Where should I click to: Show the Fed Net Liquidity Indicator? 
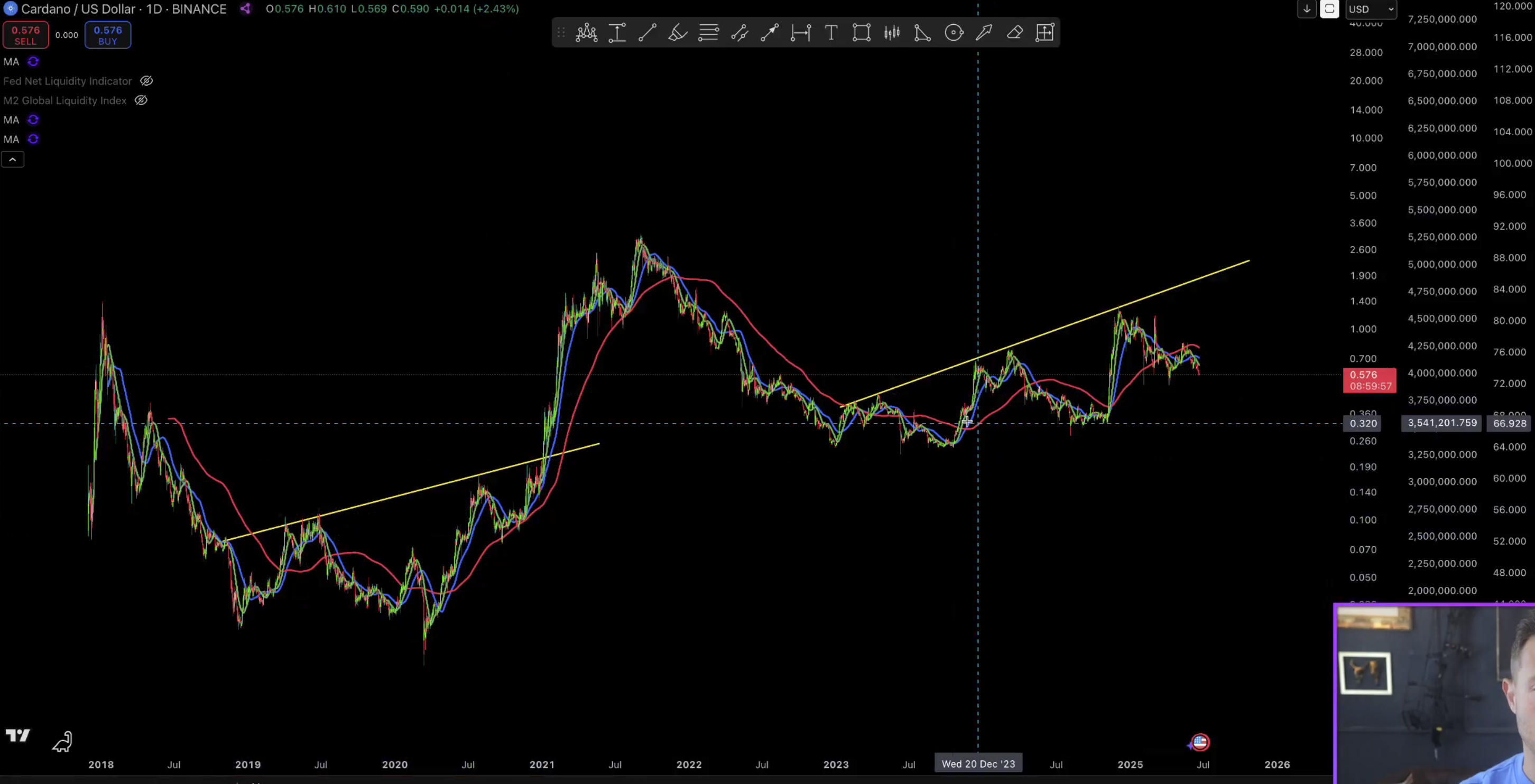pyautogui.click(x=146, y=81)
